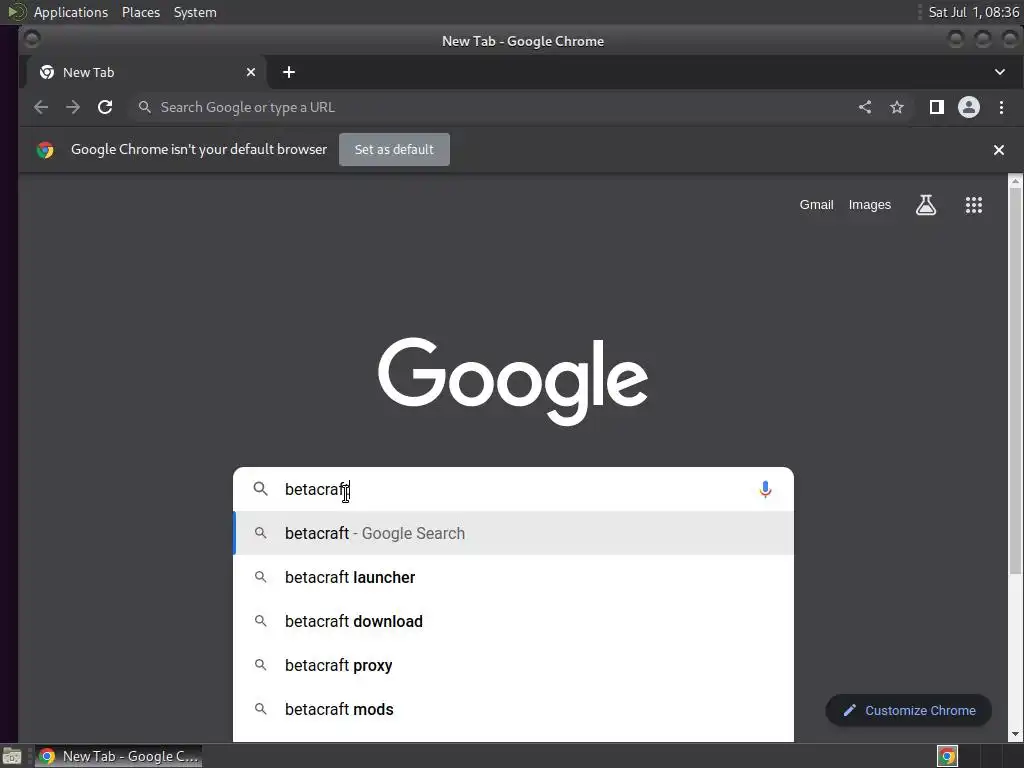
Task: Click the browser back arrow
Action: pyautogui.click(x=40, y=107)
